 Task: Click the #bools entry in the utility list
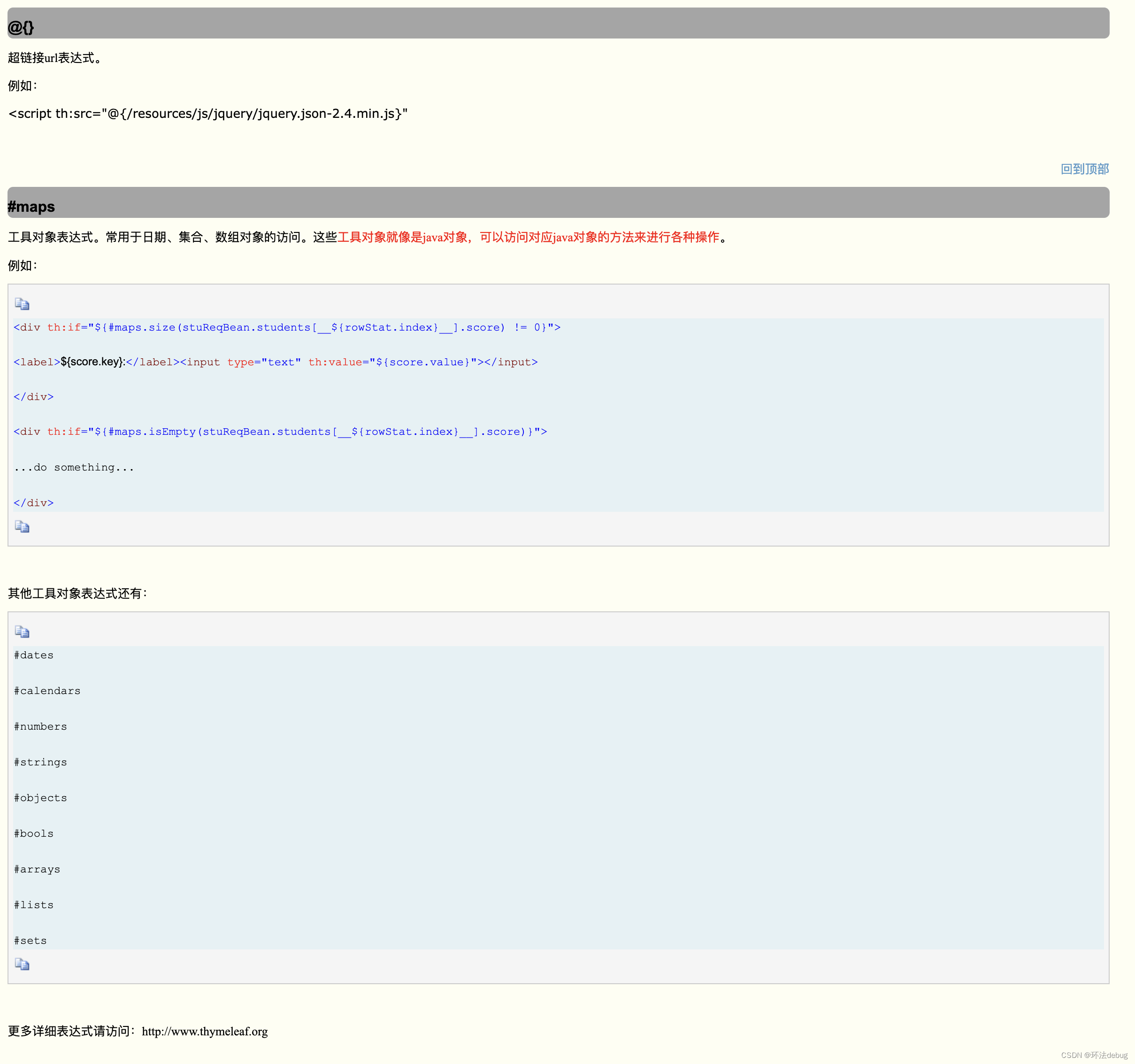pyautogui.click(x=33, y=833)
